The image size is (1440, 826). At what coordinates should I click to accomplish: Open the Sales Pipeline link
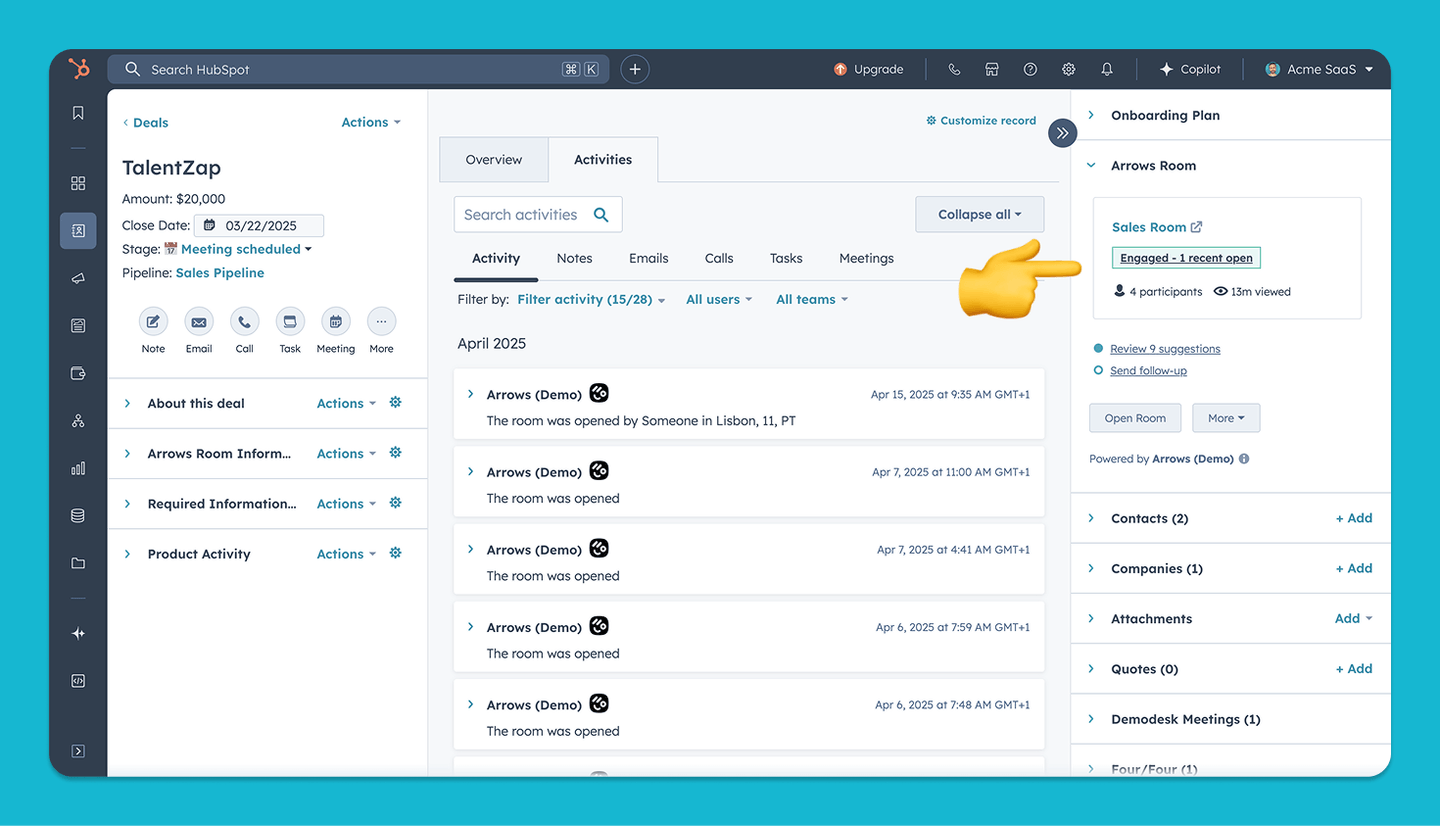pos(220,273)
